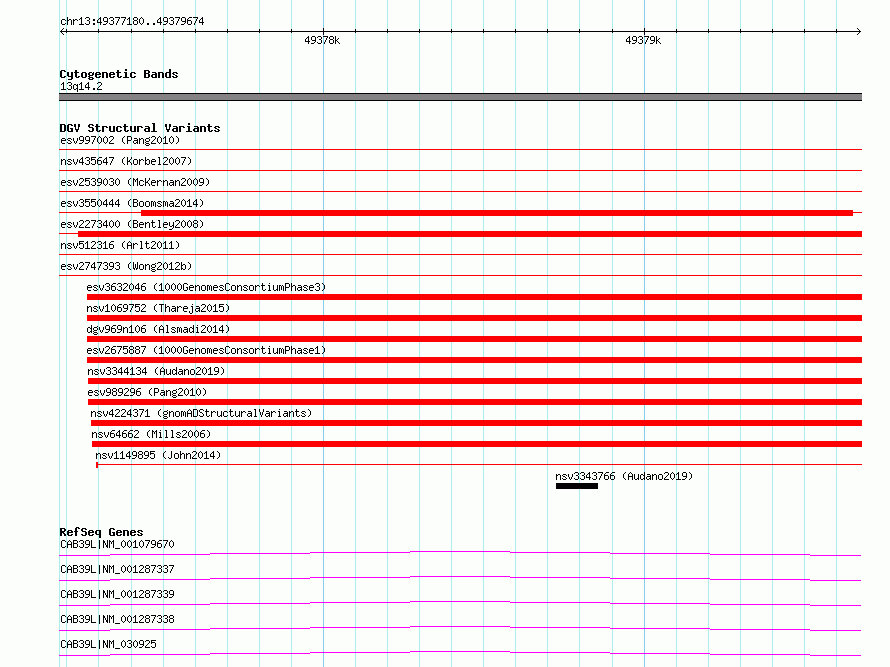Open variant esv2747393 (Wong2012b)

click(126, 266)
